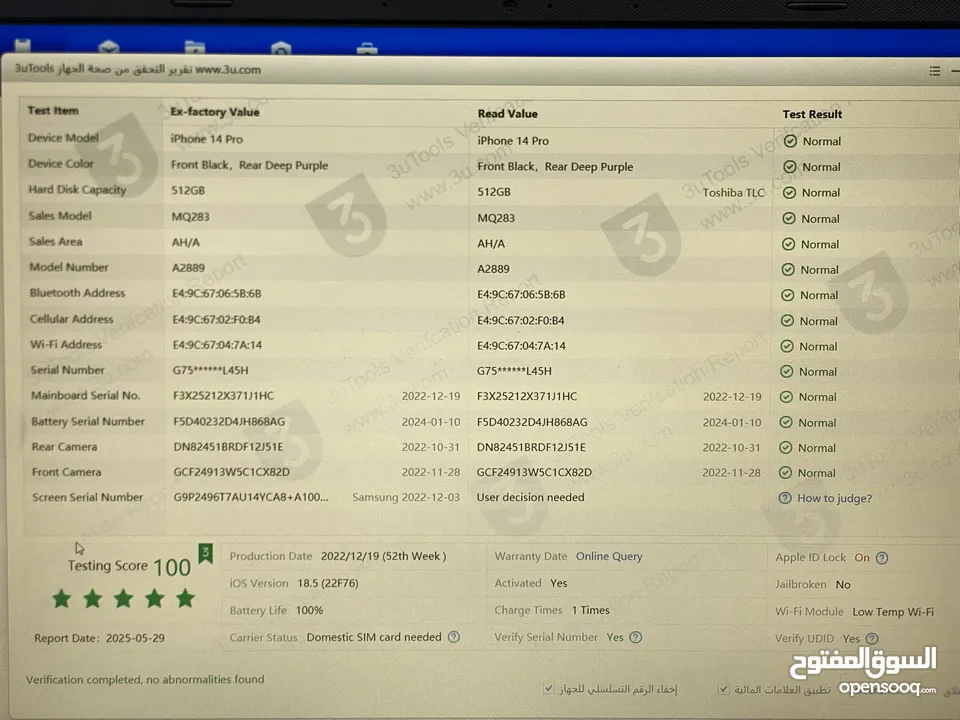Select the 'Device Color' row label
Screen dimensions: 960x720
61,163
